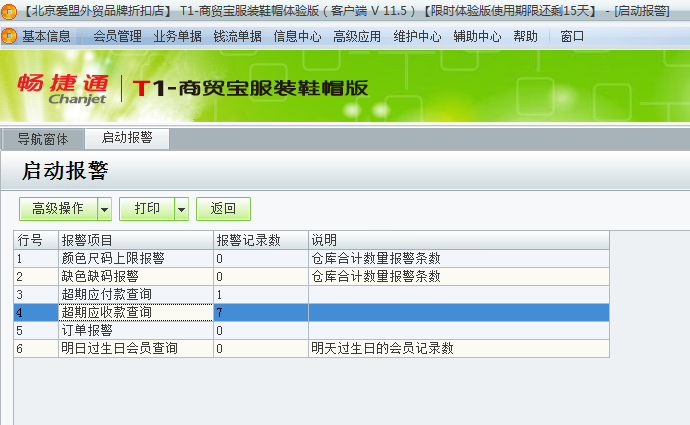Open the 会员管理 menu
This screenshot has height=425, width=690.
tap(118, 37)
